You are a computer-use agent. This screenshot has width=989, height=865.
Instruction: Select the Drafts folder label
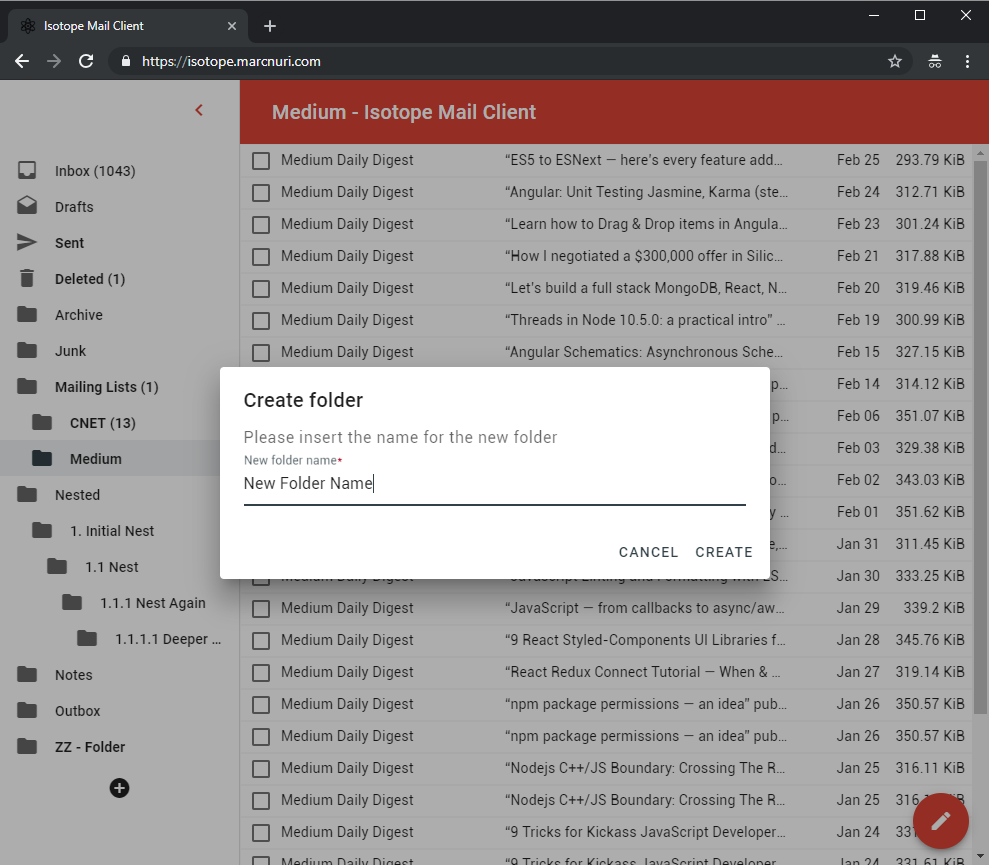(74, 207)
